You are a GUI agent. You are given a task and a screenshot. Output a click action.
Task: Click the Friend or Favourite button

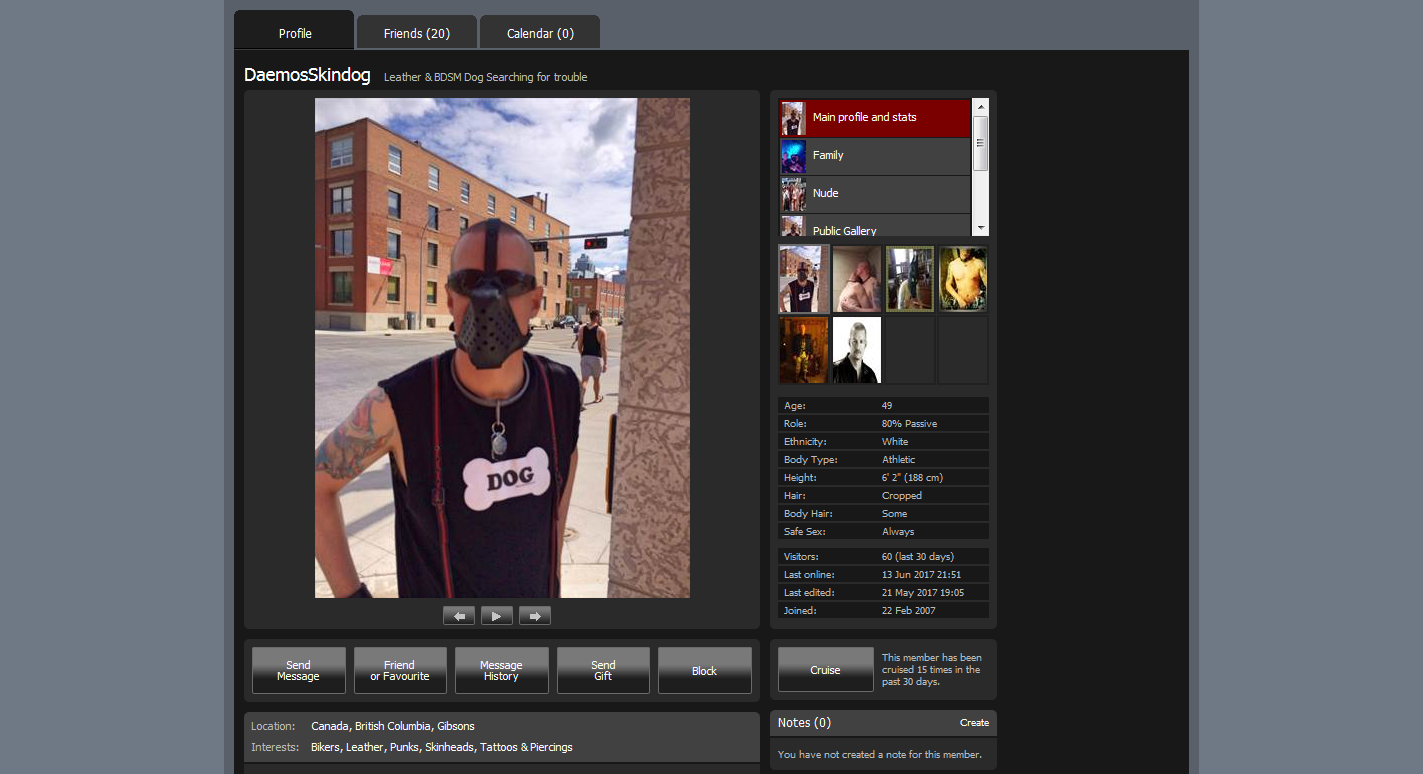[x=400, y=670]
